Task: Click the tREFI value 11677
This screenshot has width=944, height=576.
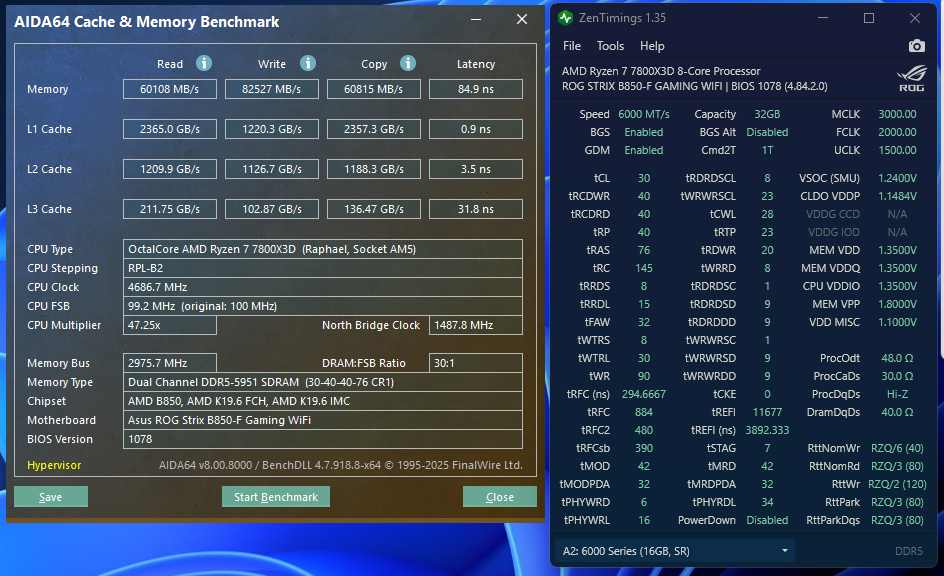Action: click(767, 412)
